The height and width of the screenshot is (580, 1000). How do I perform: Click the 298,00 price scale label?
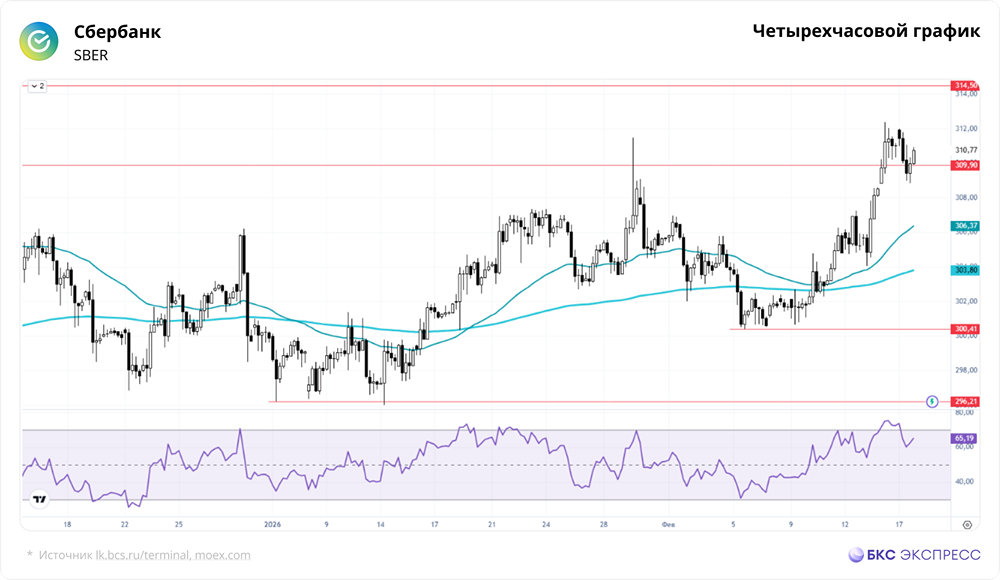click(x=966, y=370)
